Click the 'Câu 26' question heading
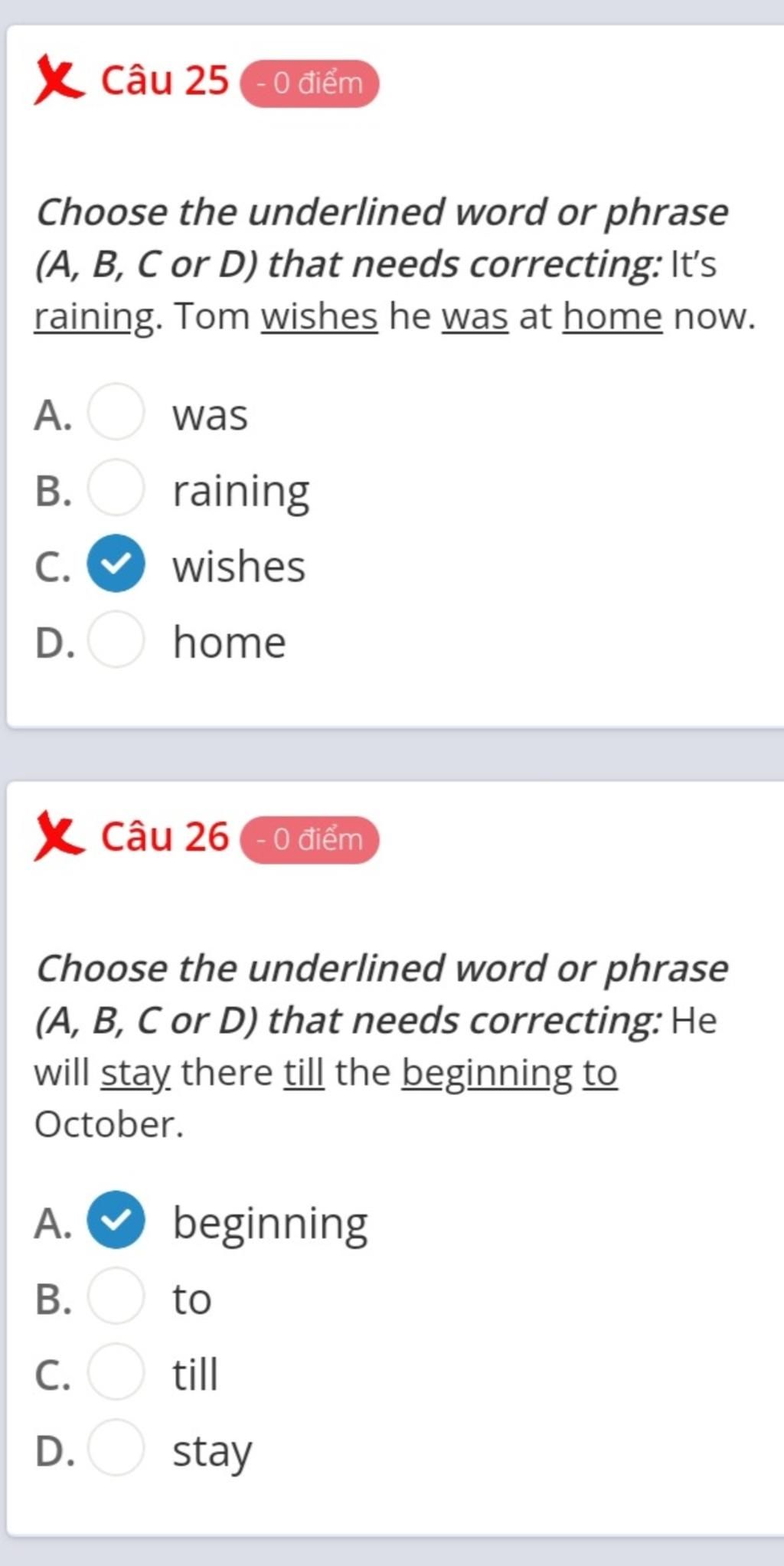This screenshot has height=1566, width=784. click(x=165, y=837)
